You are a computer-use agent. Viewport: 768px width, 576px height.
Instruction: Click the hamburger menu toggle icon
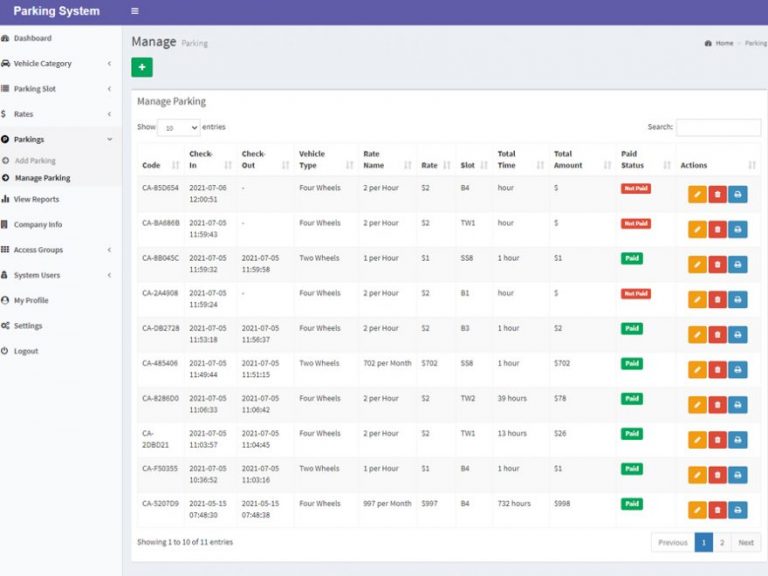pyautogui.click(x=135, y=12)
